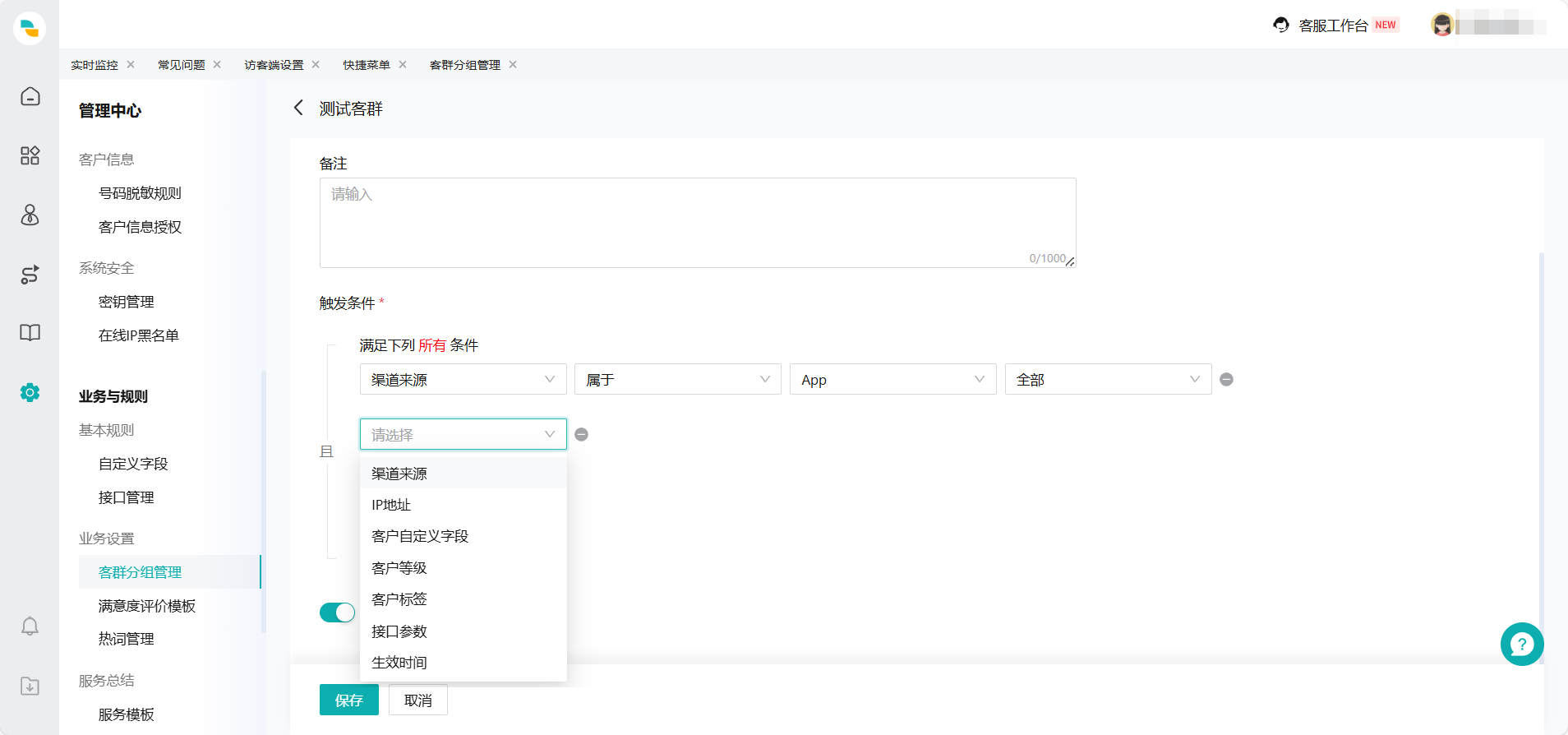
Task: Open the notification bell icon
Action: pyautogui.click(x=30, y=626)
